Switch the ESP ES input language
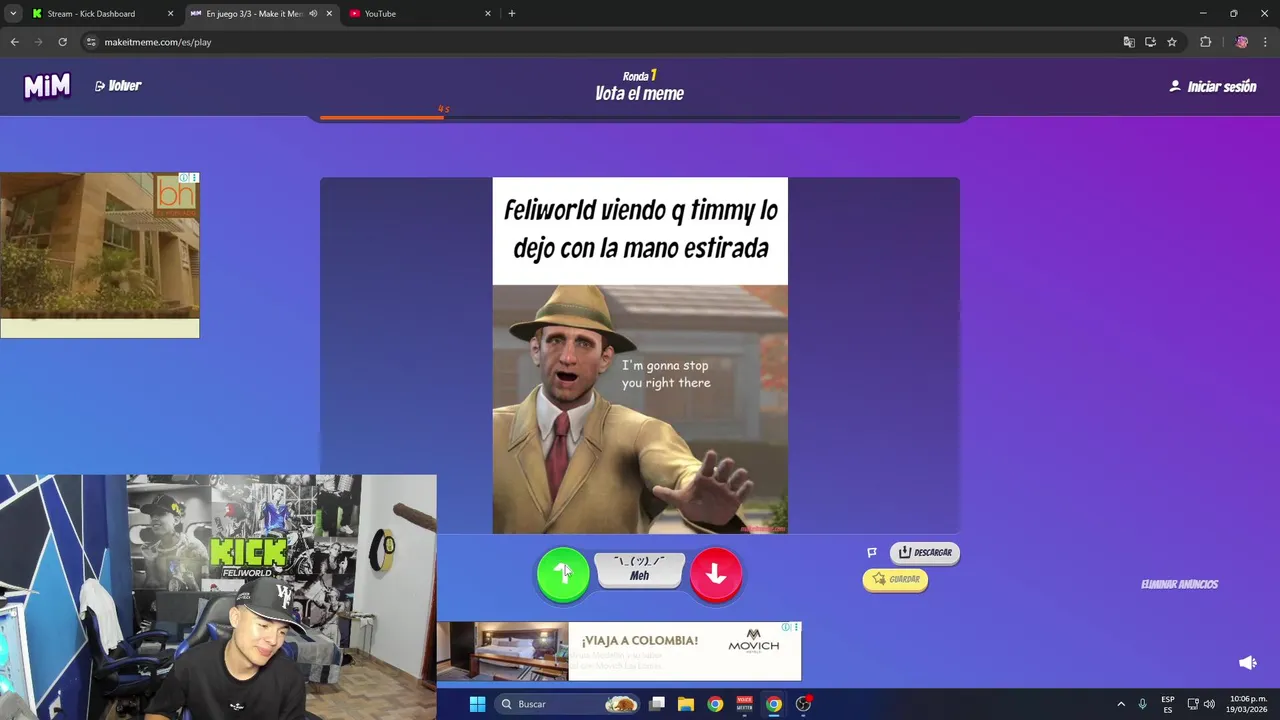Image resolution: width=1280 pixels, height=720 pixels. point(1167,704)
